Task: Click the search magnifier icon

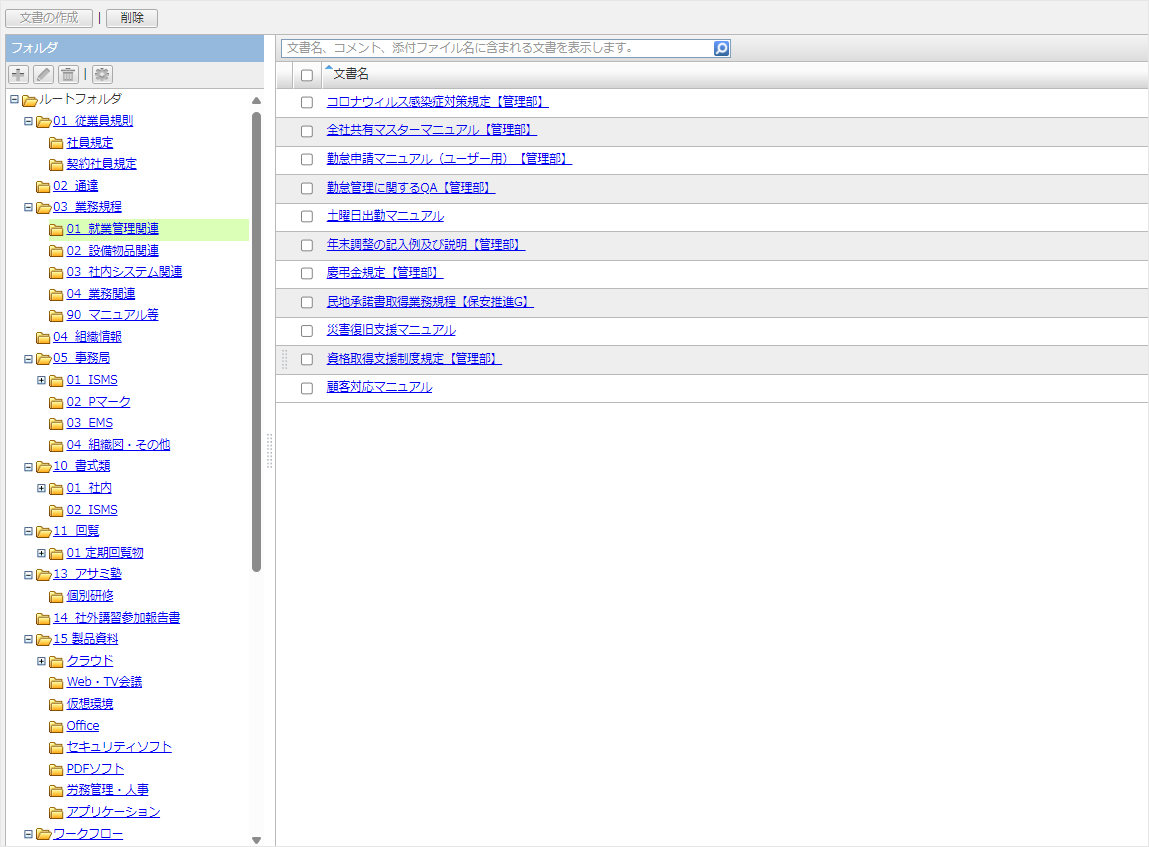Action: (721, 48)
